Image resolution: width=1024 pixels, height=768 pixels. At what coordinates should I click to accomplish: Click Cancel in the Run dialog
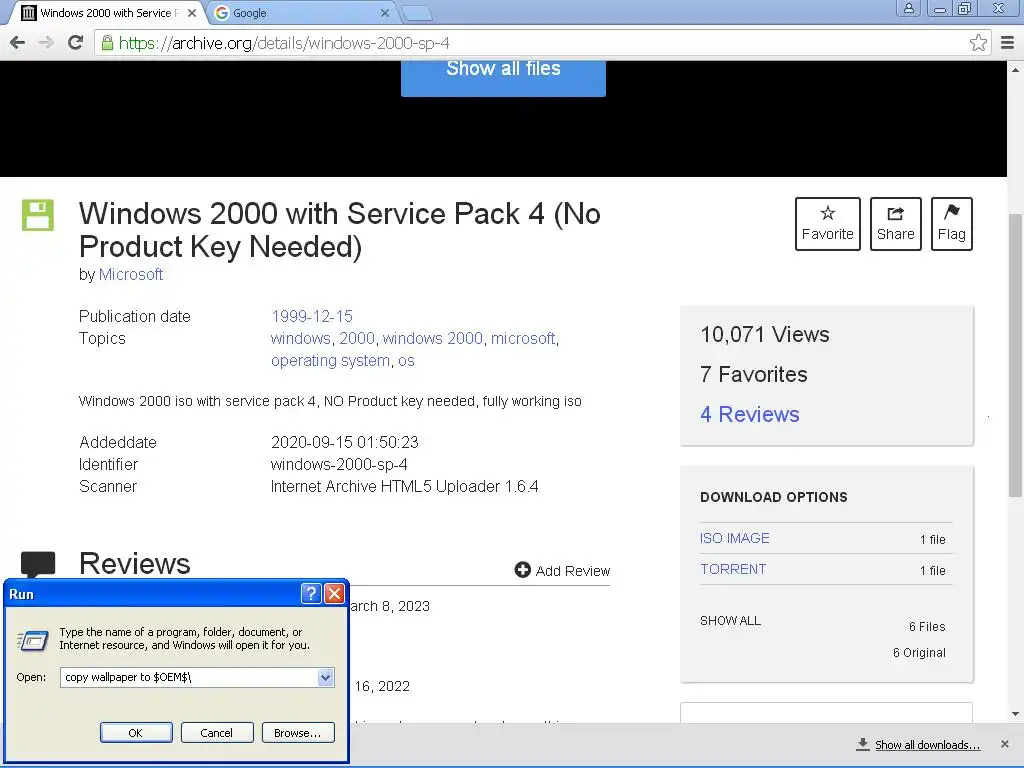tap(216, 733)
